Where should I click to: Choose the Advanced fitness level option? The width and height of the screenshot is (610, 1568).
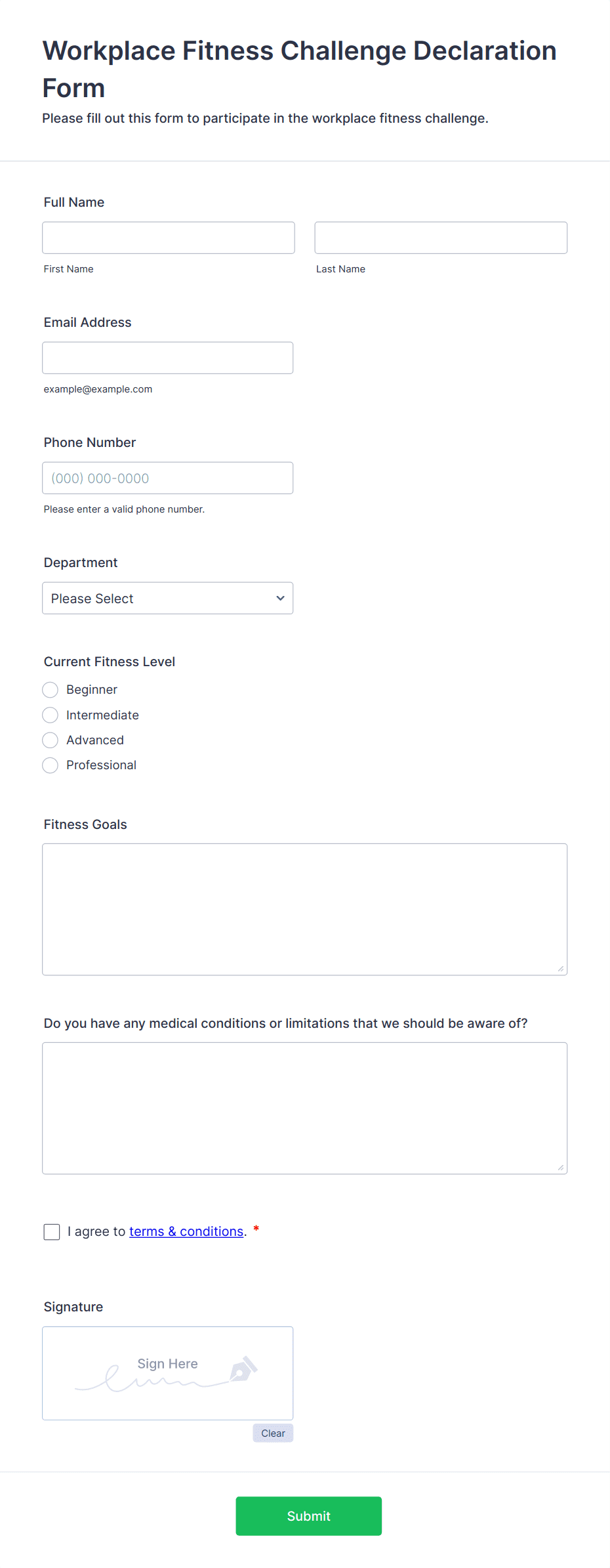click(50, 740)
